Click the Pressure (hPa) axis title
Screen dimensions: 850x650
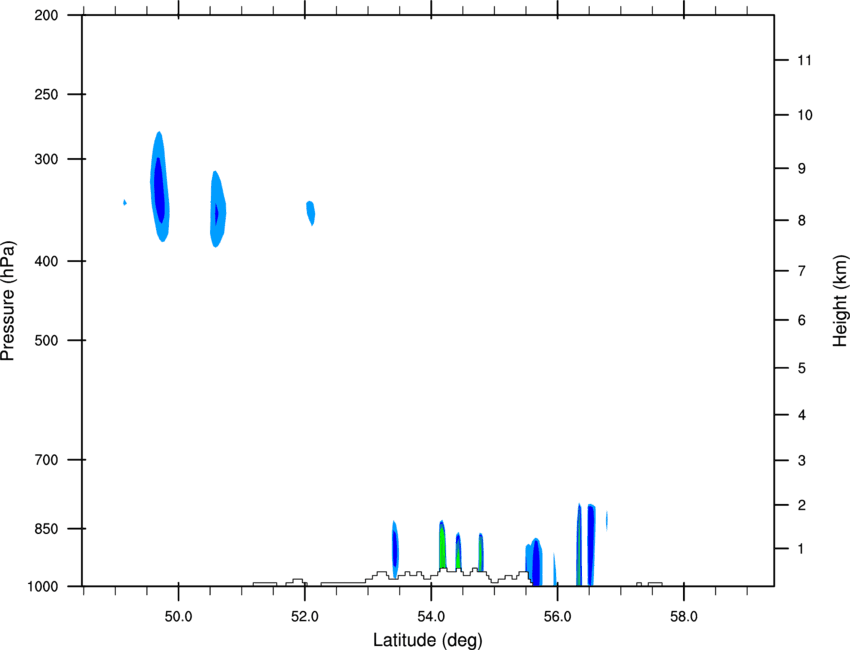click(8, 301)
